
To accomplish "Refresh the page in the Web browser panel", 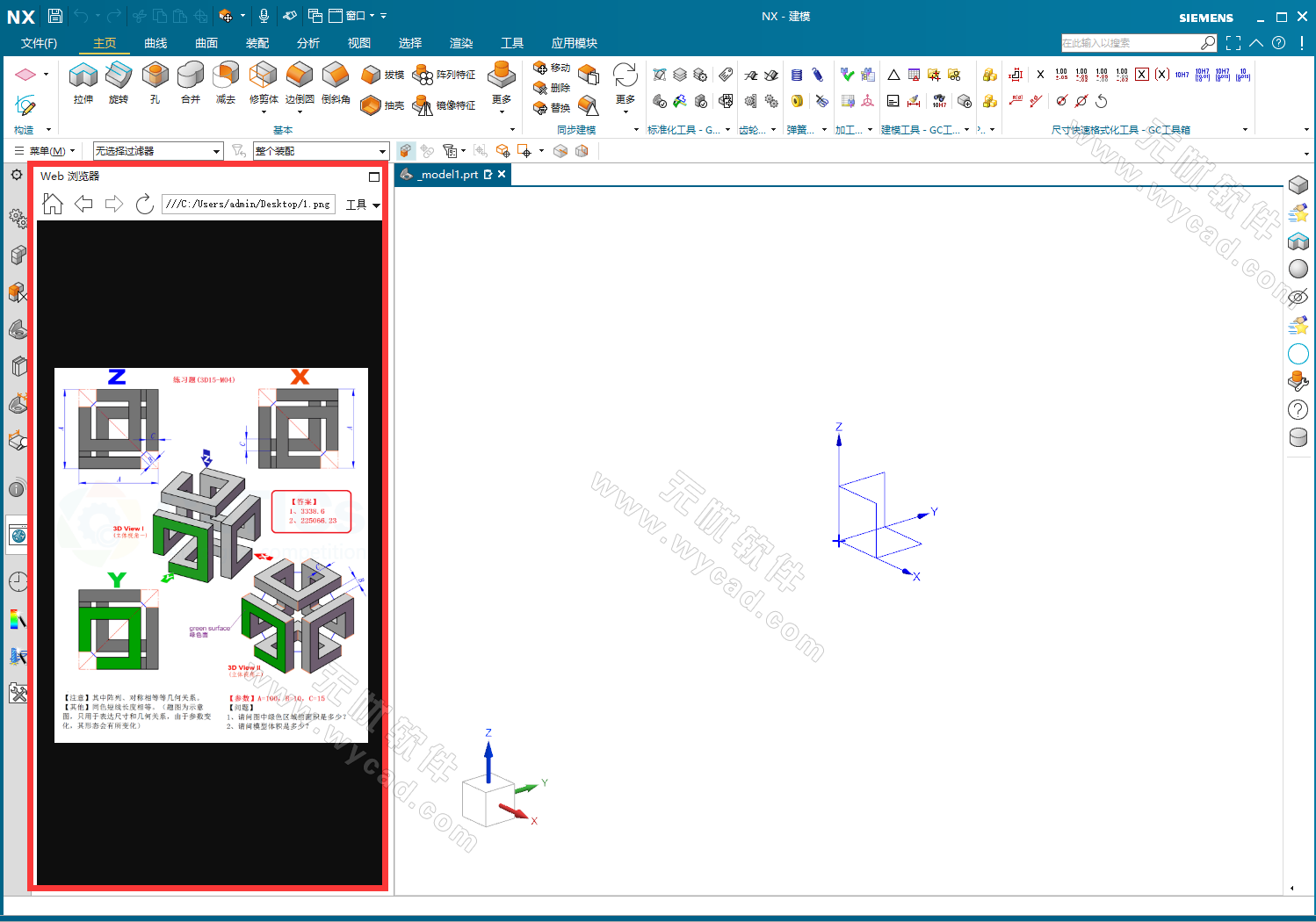I will (144, 204).
